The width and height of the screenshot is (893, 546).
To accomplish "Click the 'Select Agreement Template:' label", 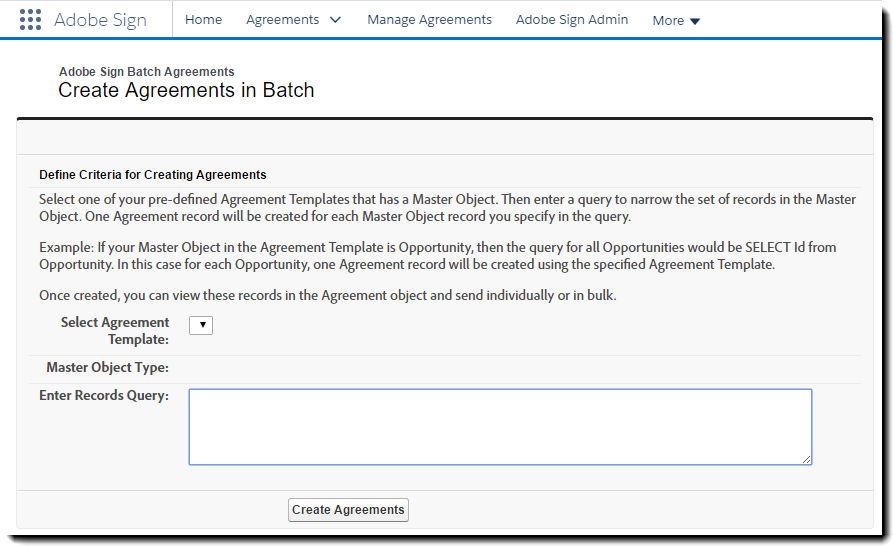I will tap(115, 331).
